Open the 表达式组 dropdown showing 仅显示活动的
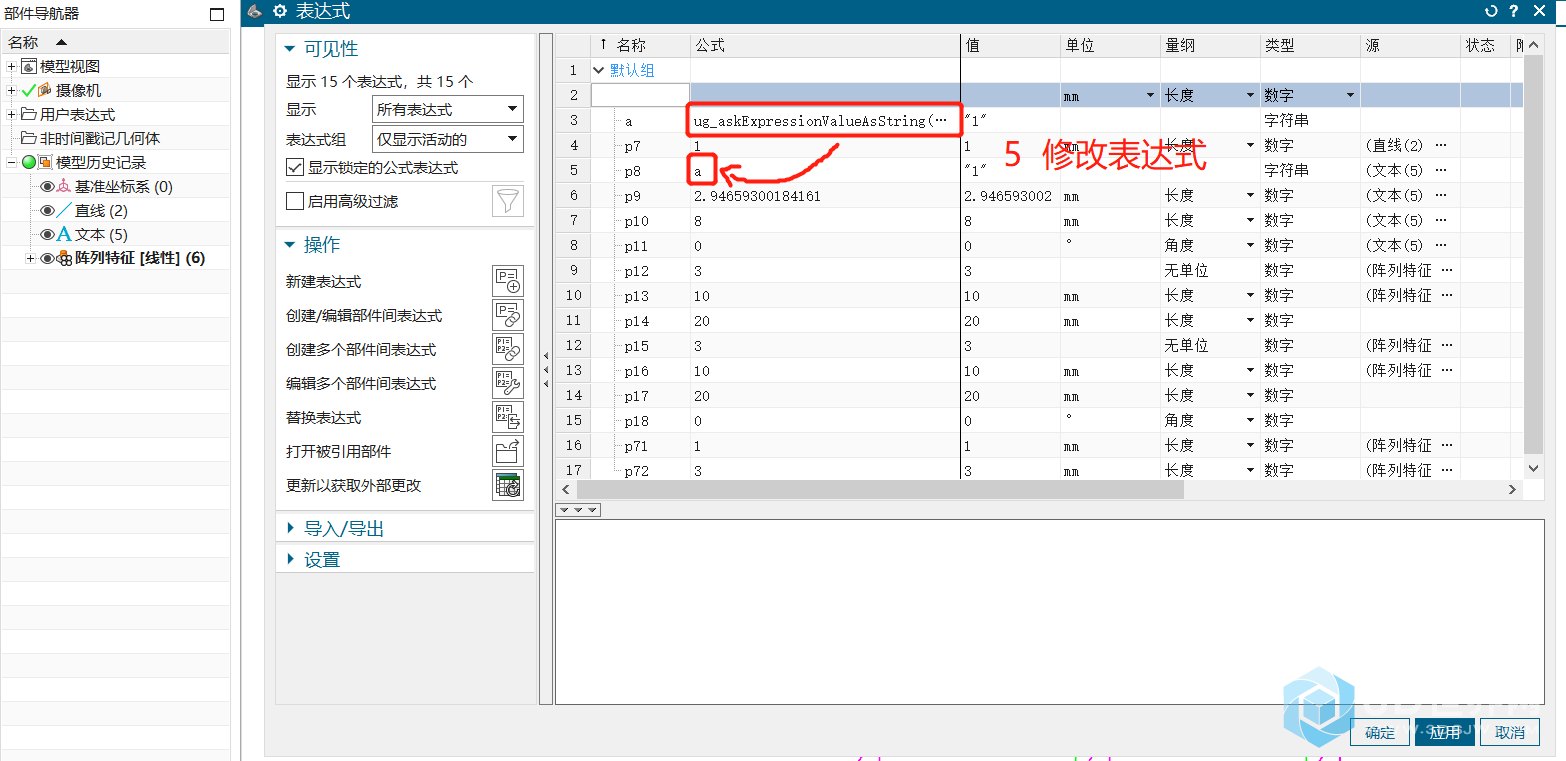Viewport: 1566px width, 761px height. coord(448,139)
